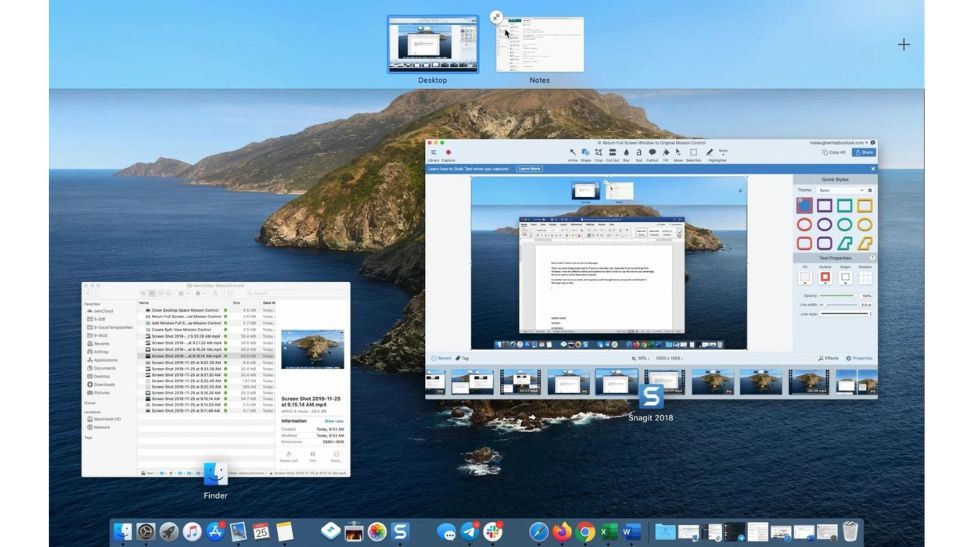
Task: Click the Theme gear icon in Quick Styles
Action: point(870,190)
